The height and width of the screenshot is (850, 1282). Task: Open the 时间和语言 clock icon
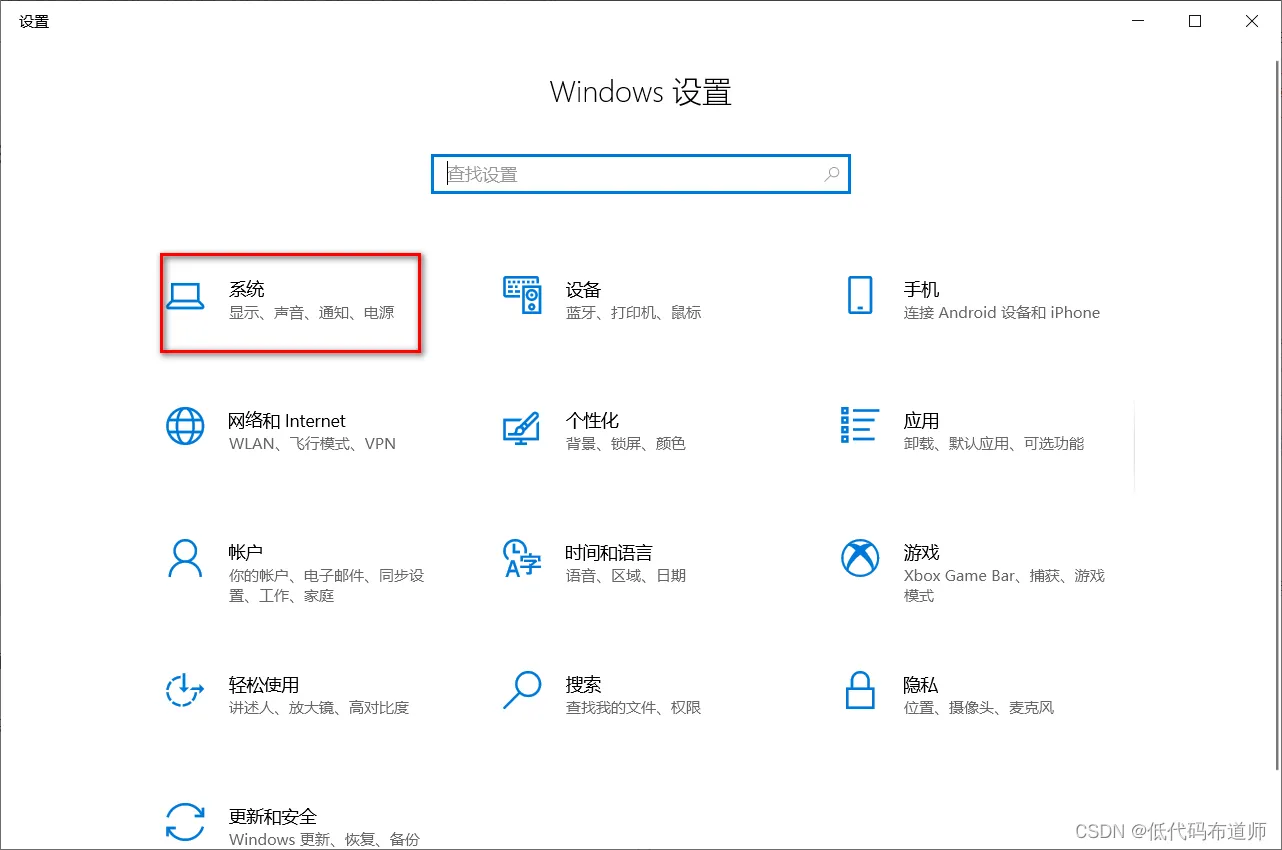[x=522, y=559]
